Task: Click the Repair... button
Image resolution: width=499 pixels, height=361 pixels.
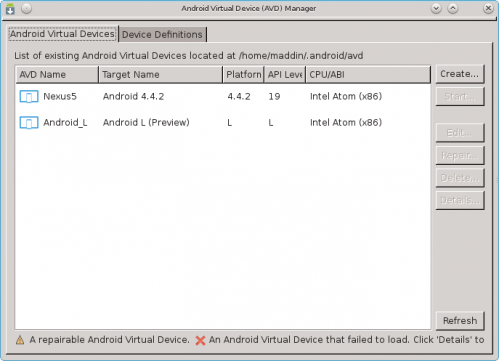Action: 460,155
